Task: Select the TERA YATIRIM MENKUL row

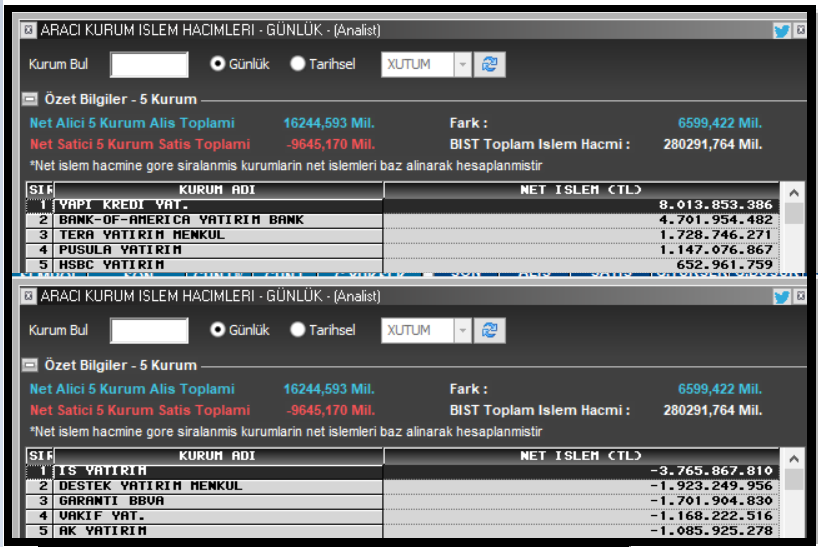Action: click(x=402, y=235)
